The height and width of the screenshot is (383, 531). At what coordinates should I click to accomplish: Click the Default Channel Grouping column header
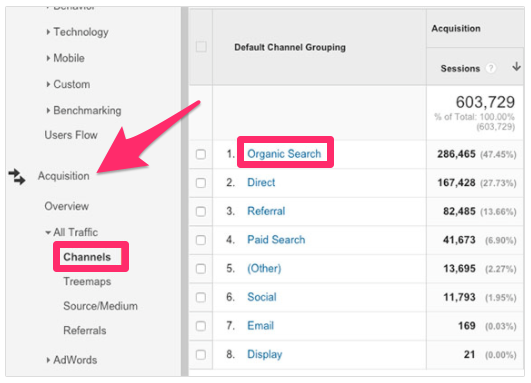click(x=290, y=47)
